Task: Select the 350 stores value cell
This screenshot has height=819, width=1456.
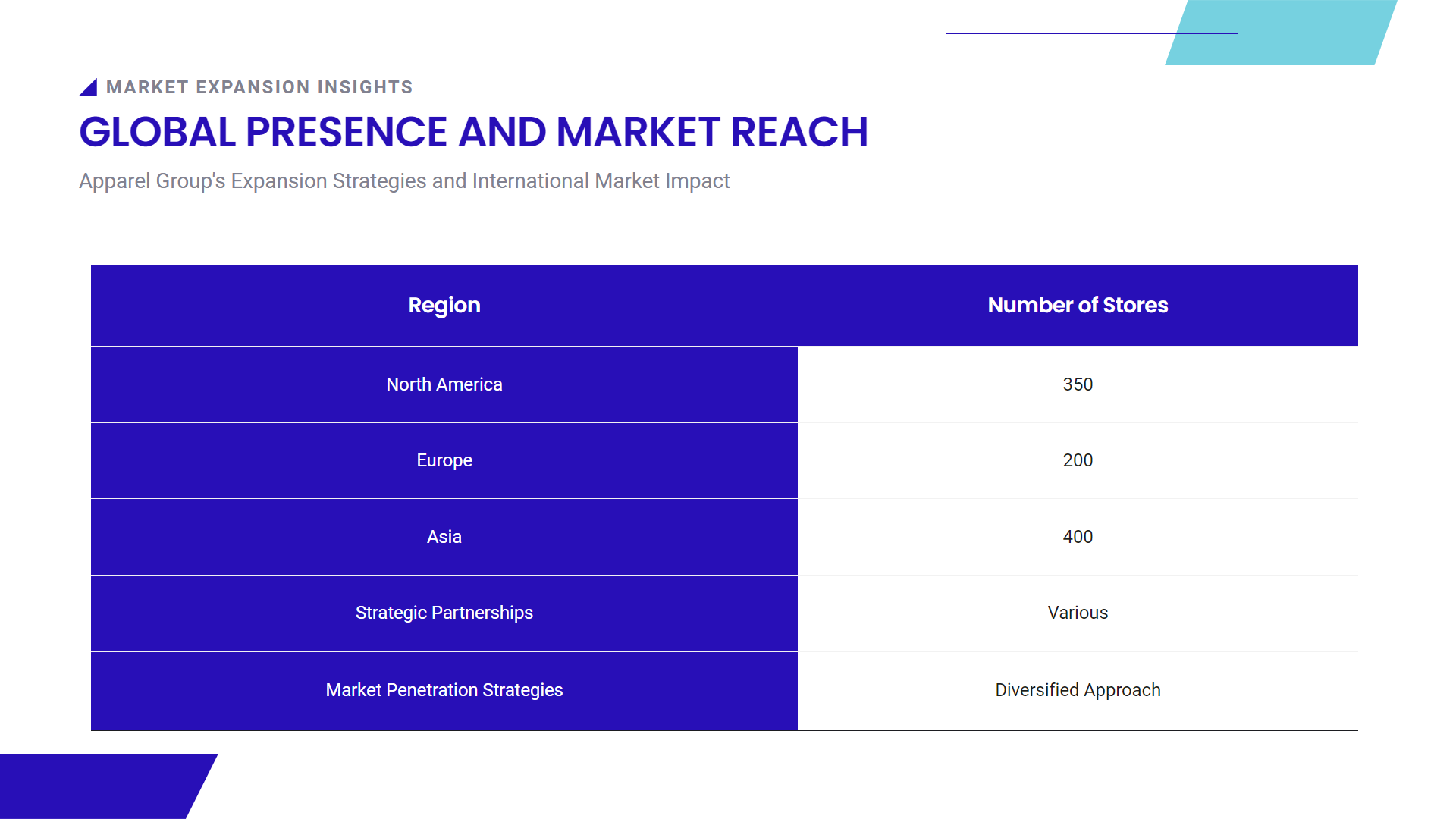Action: (x=1077, y=384)
